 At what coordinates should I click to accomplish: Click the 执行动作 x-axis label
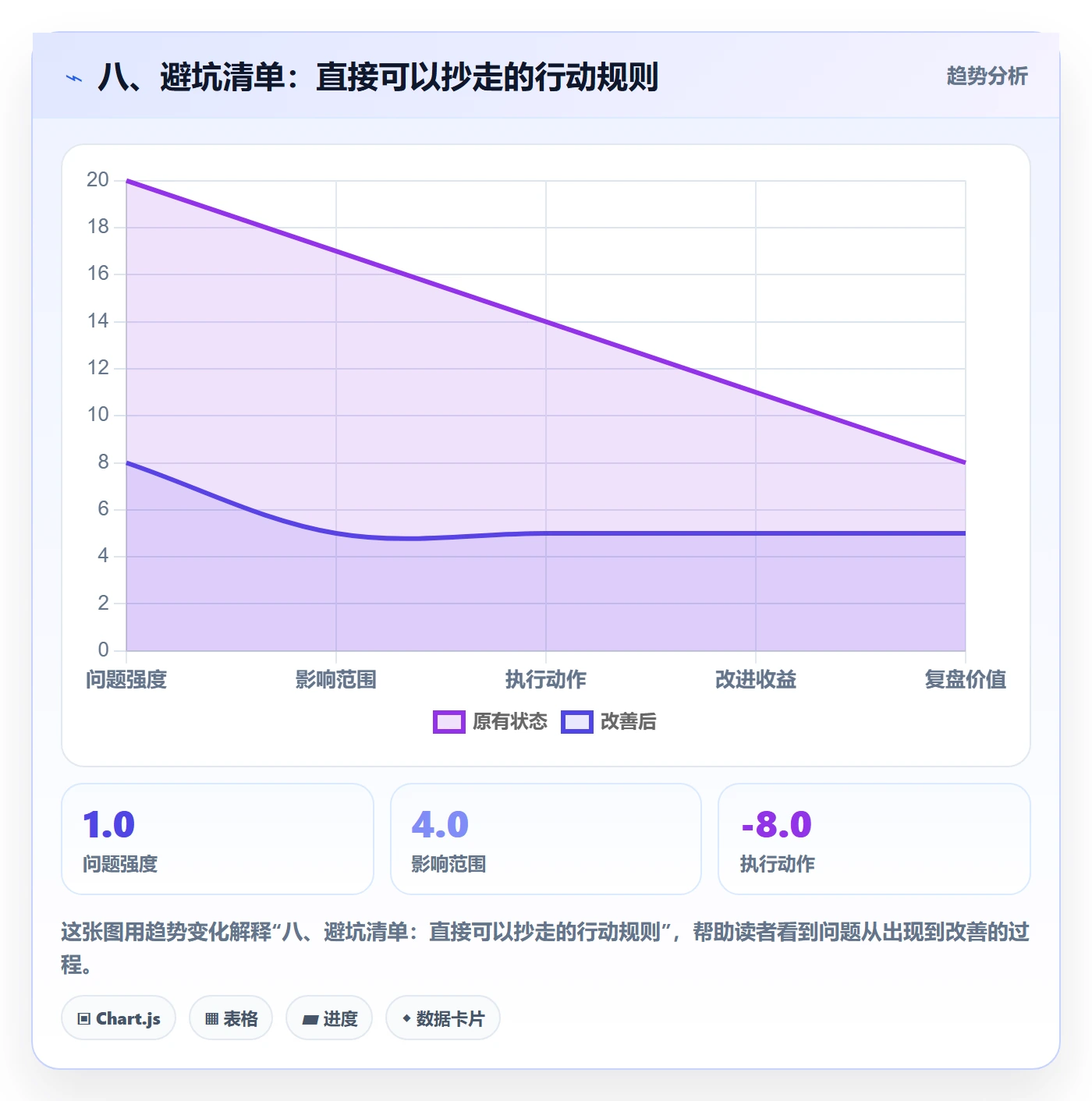click(x=546, y=679)
